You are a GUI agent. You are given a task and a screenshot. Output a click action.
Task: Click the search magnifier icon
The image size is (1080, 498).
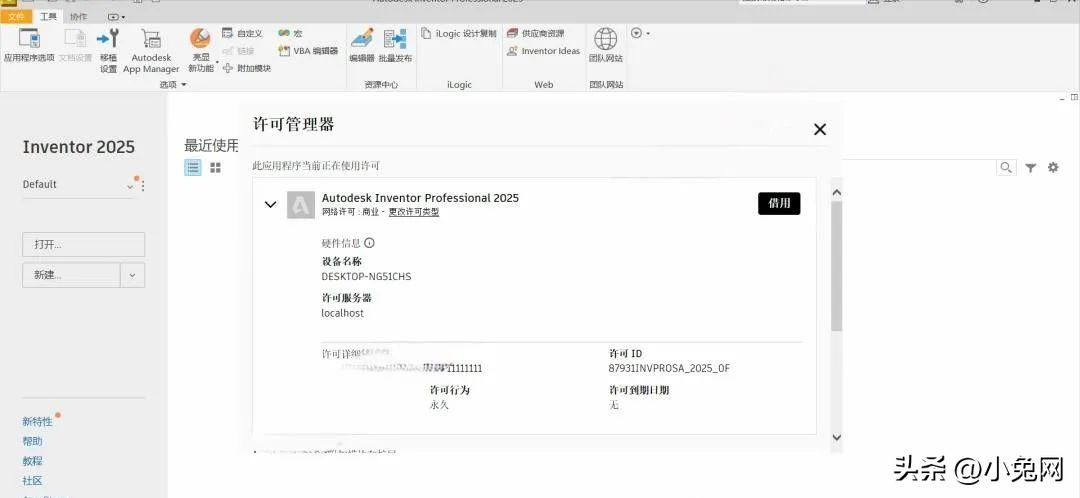point(1006,167)
